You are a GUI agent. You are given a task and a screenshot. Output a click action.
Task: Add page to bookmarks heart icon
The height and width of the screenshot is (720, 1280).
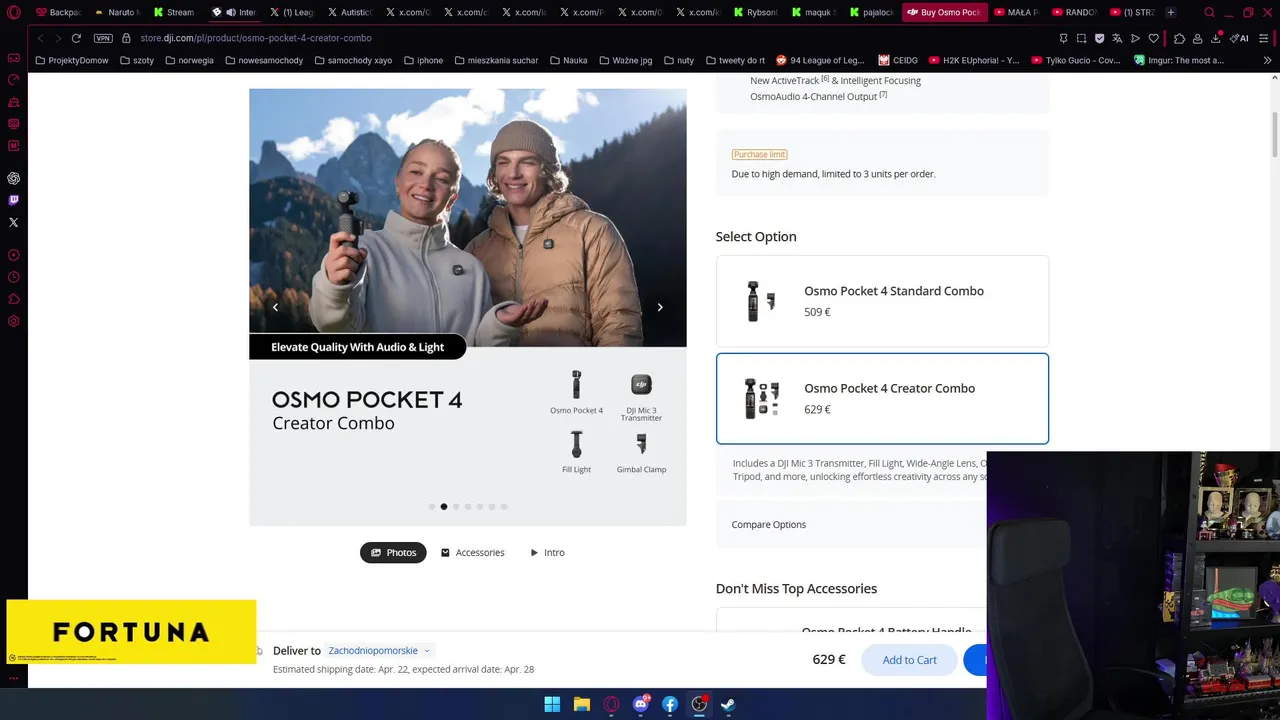pos(1153,38)
